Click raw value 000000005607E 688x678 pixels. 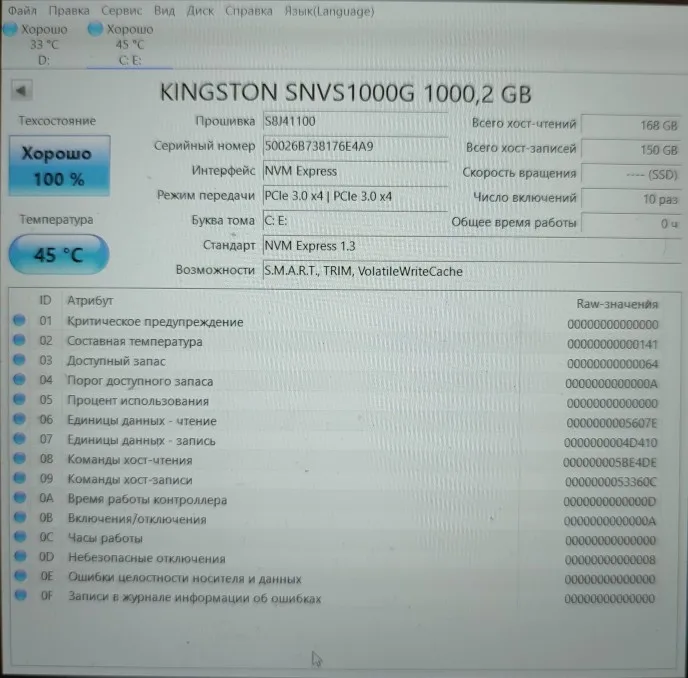[612, 423]
